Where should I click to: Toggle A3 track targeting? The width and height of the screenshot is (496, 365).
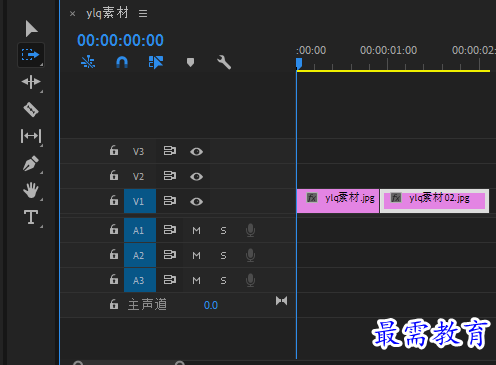point(140,280)
